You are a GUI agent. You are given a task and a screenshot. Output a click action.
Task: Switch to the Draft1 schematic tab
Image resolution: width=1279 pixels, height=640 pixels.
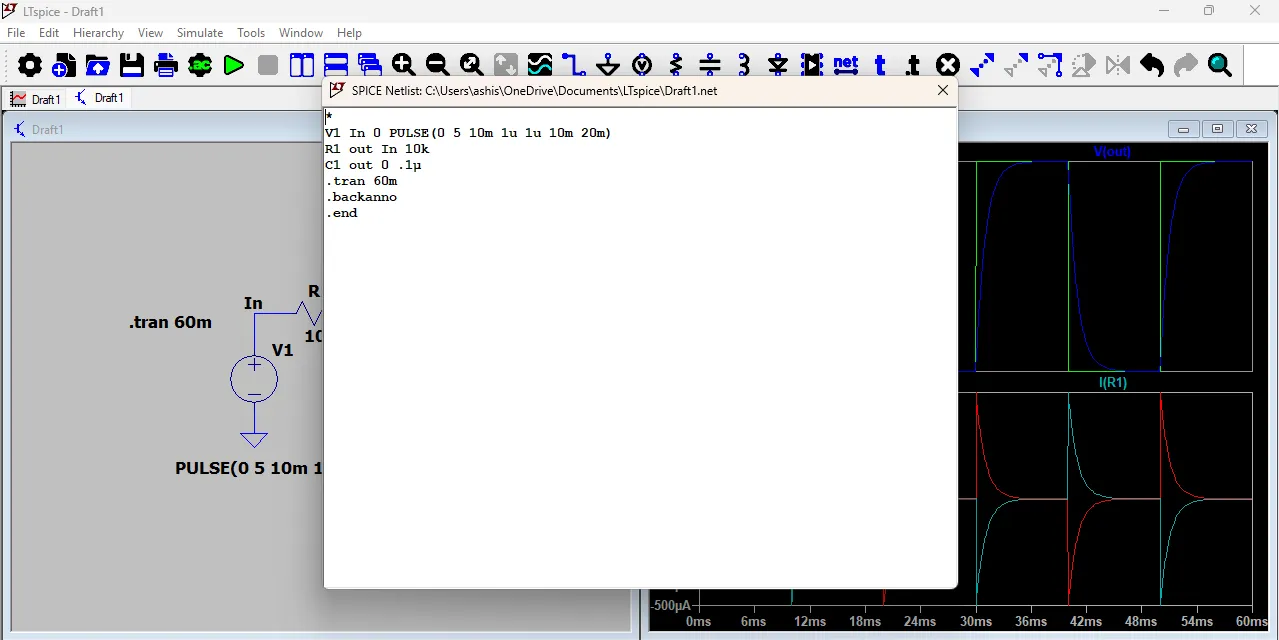[99, 98]
